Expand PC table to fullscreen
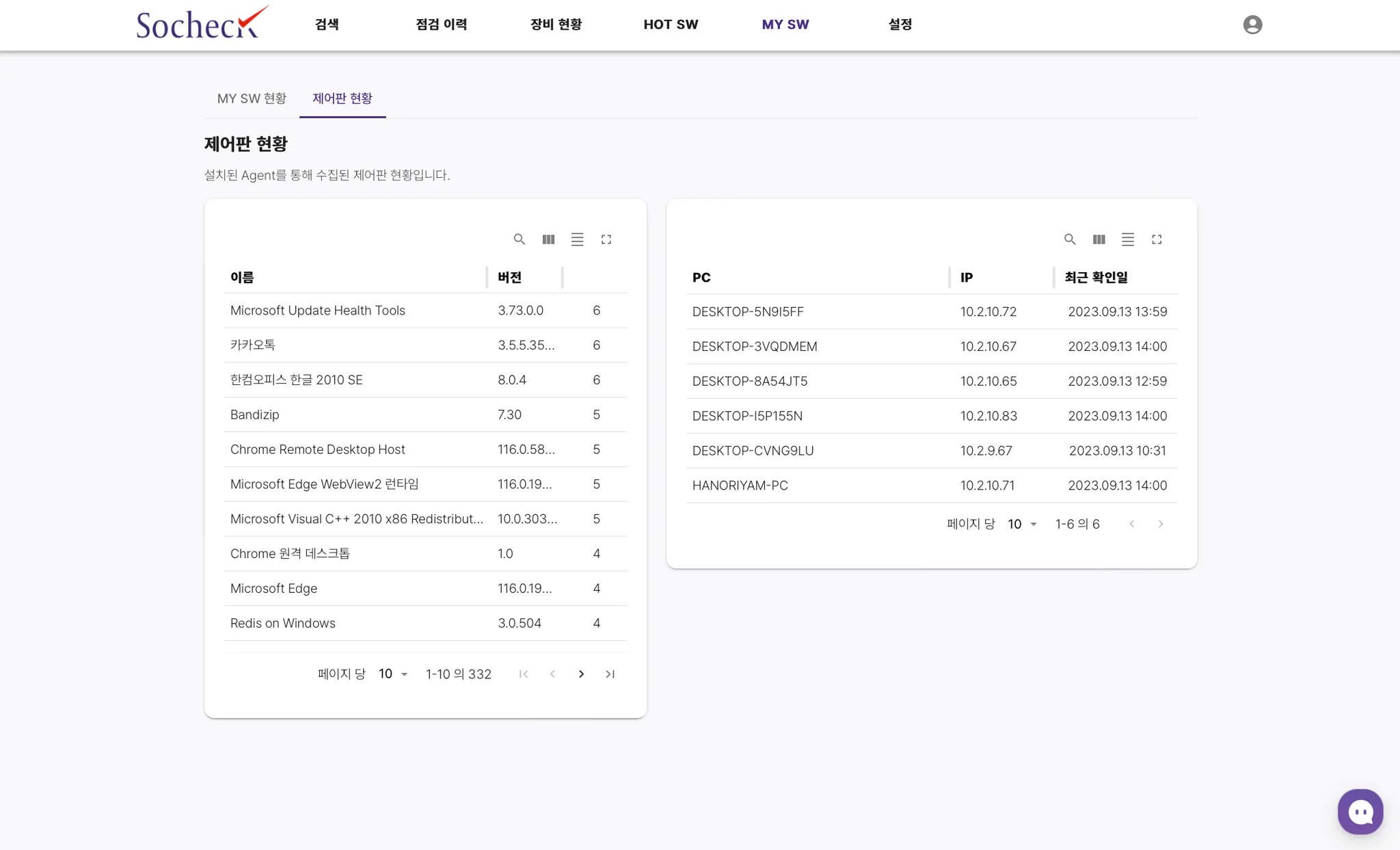Screen dimensions: 1400x850 tap(1157, 239)
